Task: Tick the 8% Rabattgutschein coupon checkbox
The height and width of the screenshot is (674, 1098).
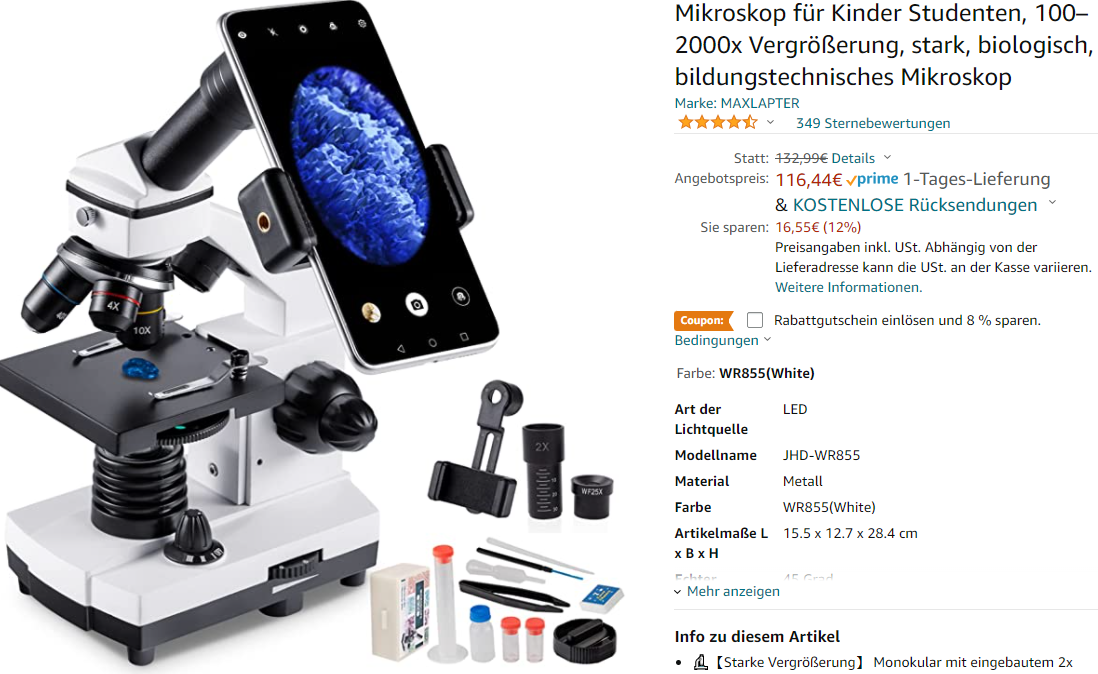Action: 754,320
